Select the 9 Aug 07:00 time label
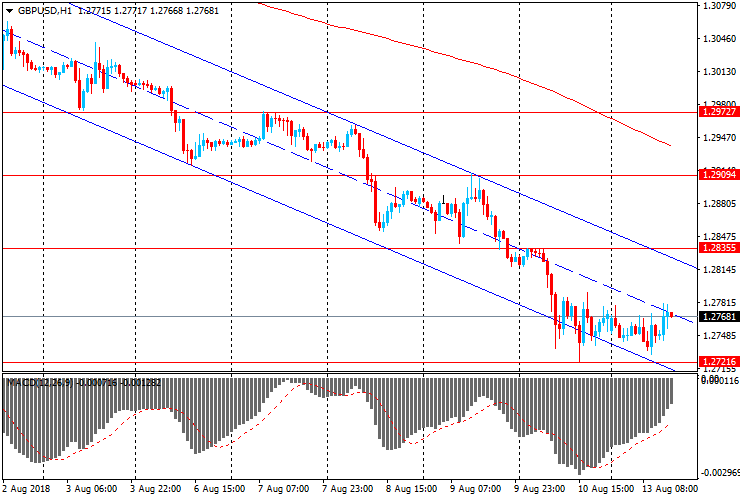Image resolution: width=740 pixels, height=500 pixels. (x=476, y=489)
